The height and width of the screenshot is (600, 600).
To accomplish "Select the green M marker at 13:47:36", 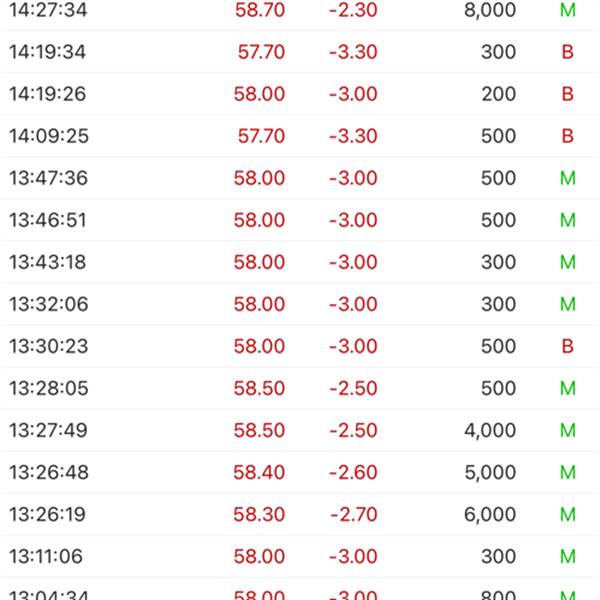I will [x=568, y=178].
